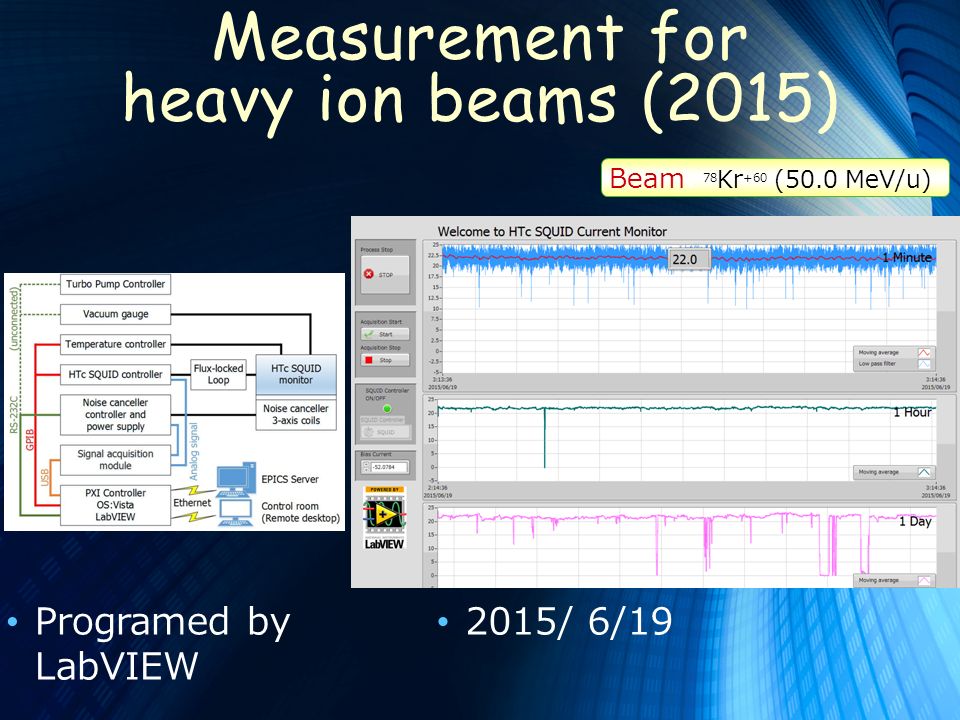Click 'Programed by LabVIEW' bullet text
The image size is (960, 720).
162,643
